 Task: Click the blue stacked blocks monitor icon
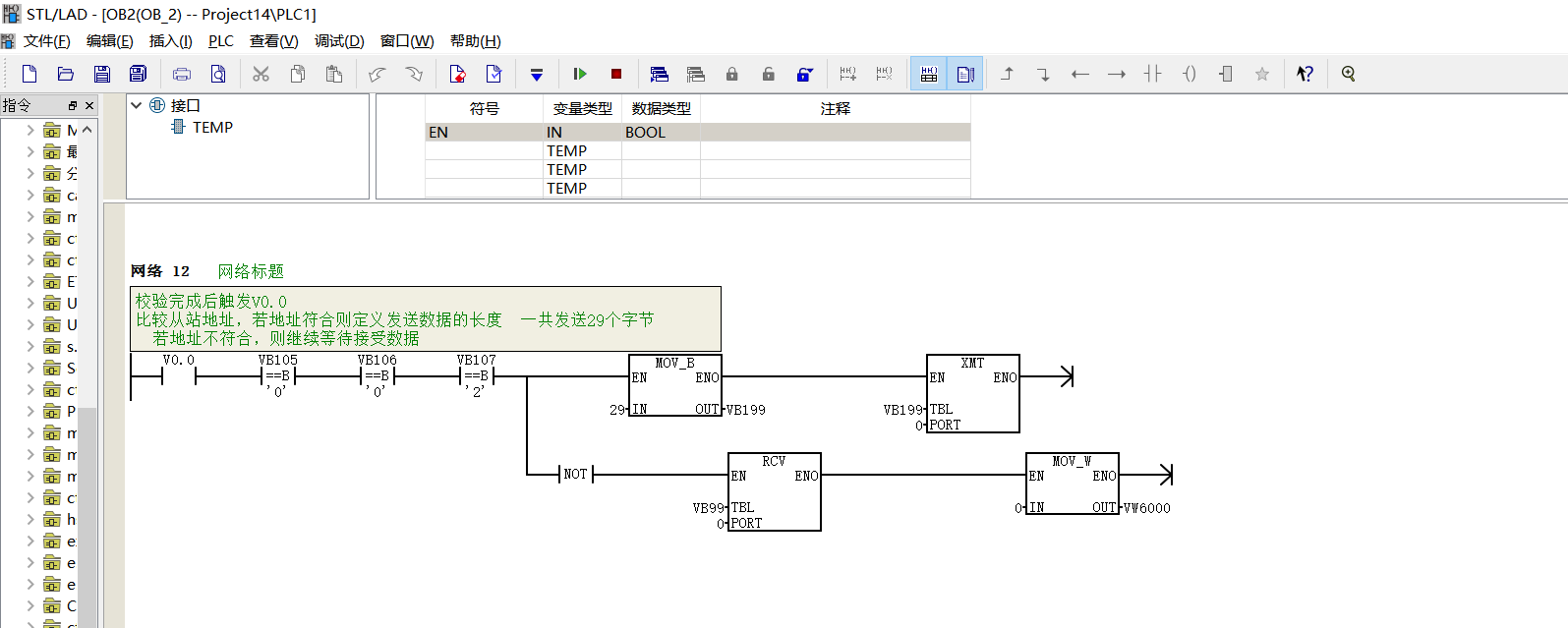[660, 74]
